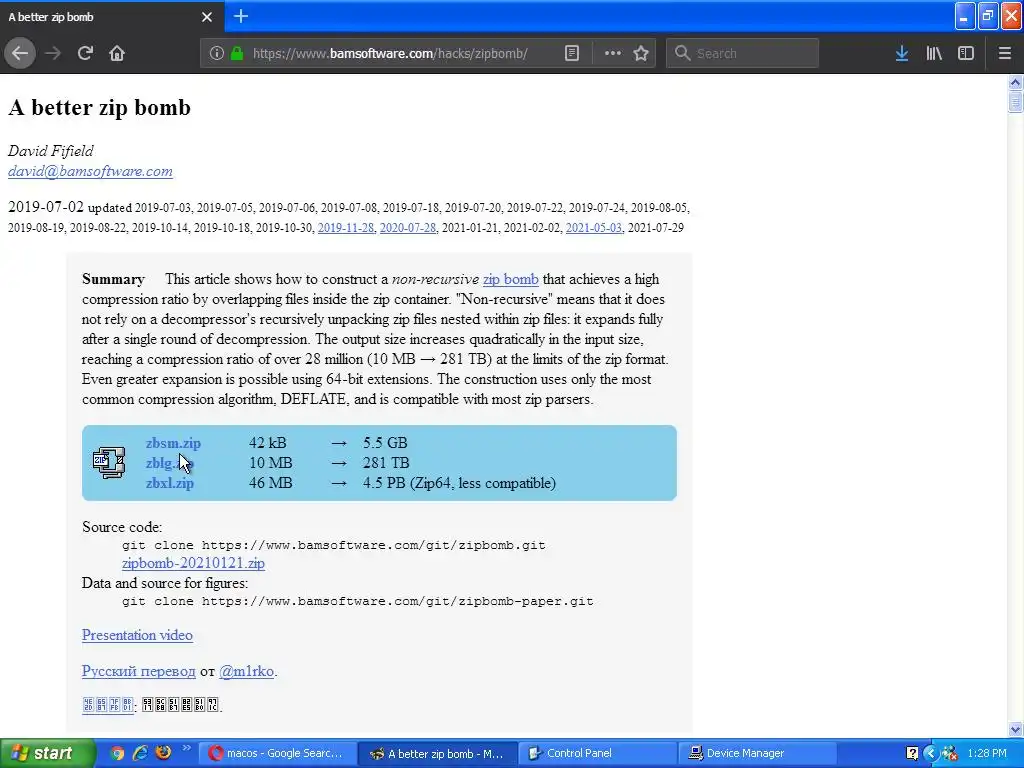
Task: Open the @m1rko profile link
Action: (246, 671)
